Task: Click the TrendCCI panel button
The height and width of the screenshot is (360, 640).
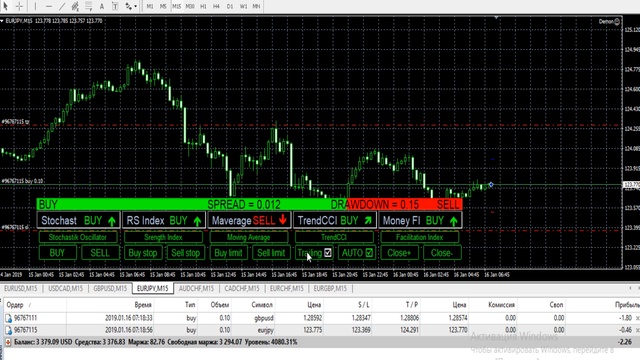Action: point(334,237)
